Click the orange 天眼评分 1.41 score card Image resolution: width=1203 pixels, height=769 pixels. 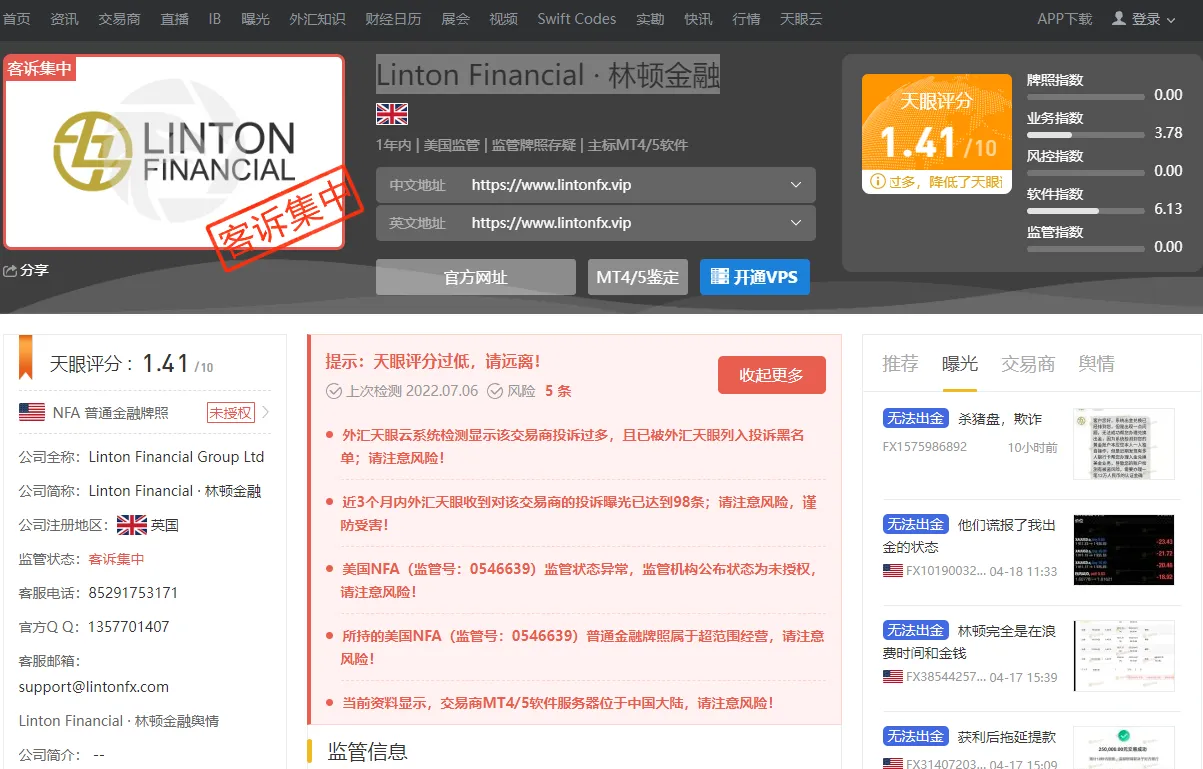[937, 133]
